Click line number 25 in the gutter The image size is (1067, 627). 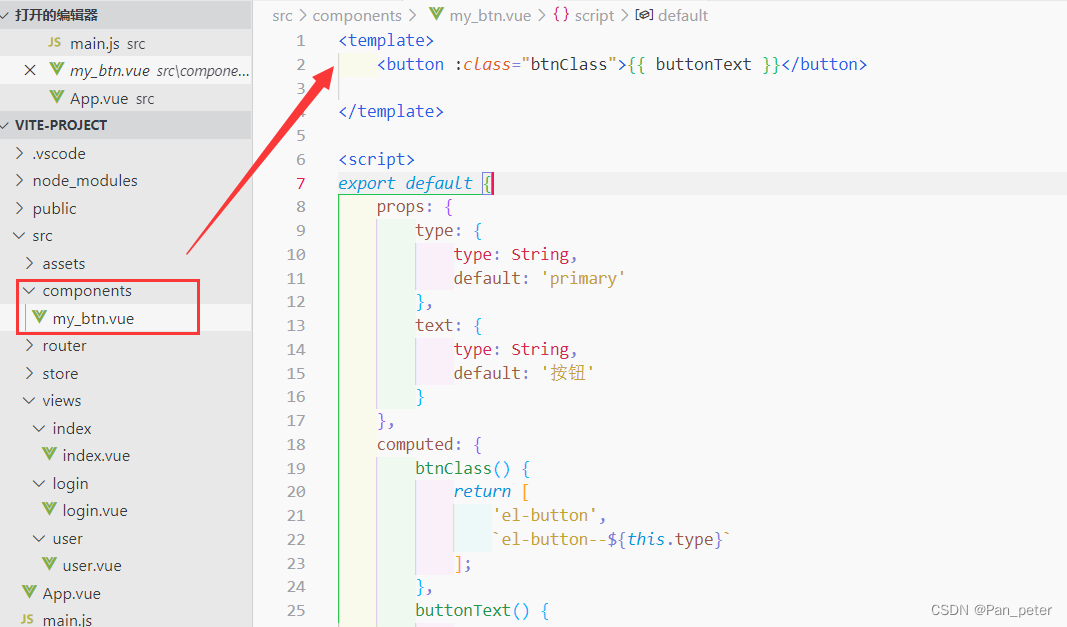[x=296, y=610]
